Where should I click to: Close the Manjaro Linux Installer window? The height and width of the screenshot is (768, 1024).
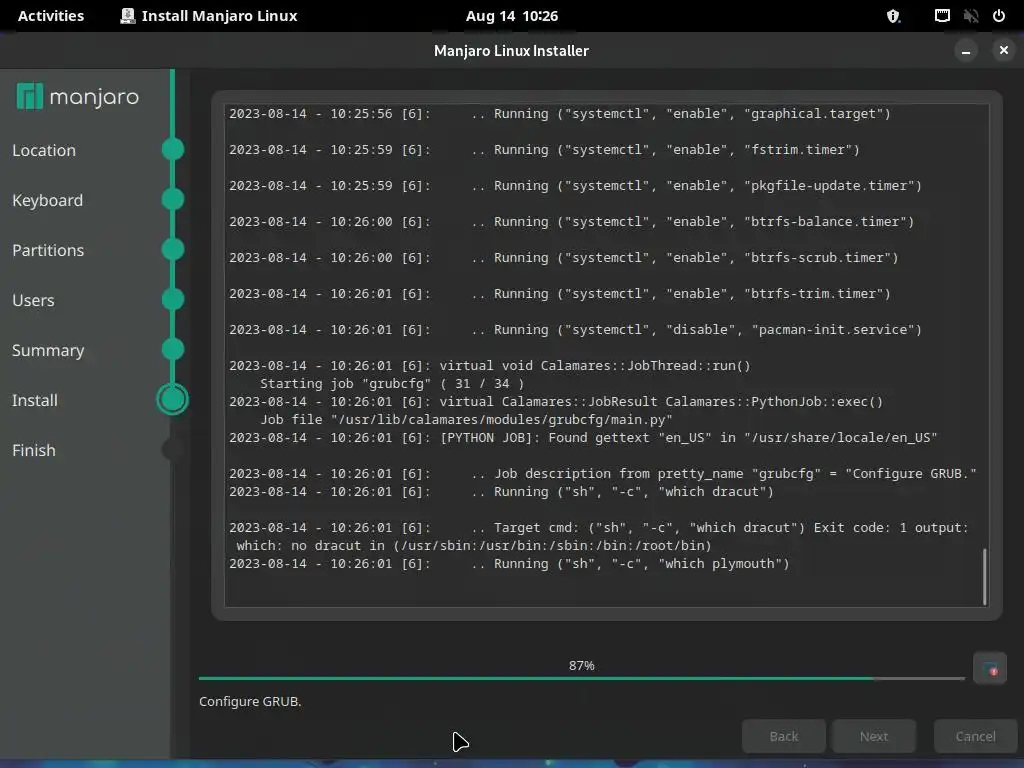click(x=1004, y=50)
